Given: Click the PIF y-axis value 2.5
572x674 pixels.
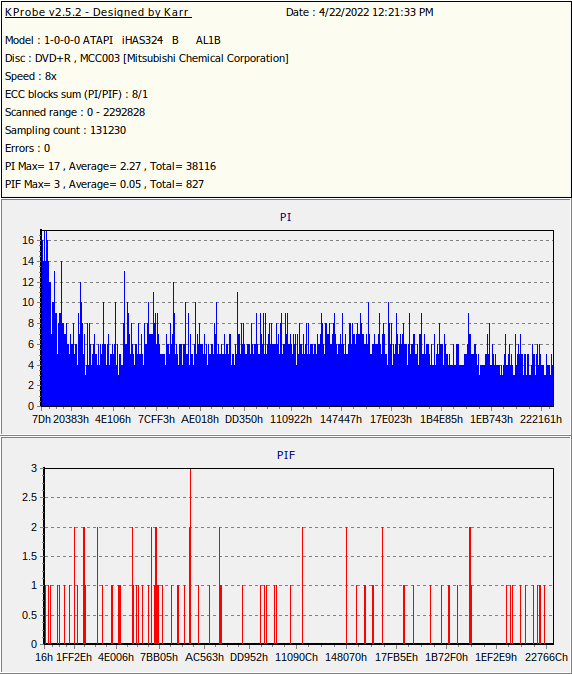Looking at the screenshot, I should (x=30, y=497).
